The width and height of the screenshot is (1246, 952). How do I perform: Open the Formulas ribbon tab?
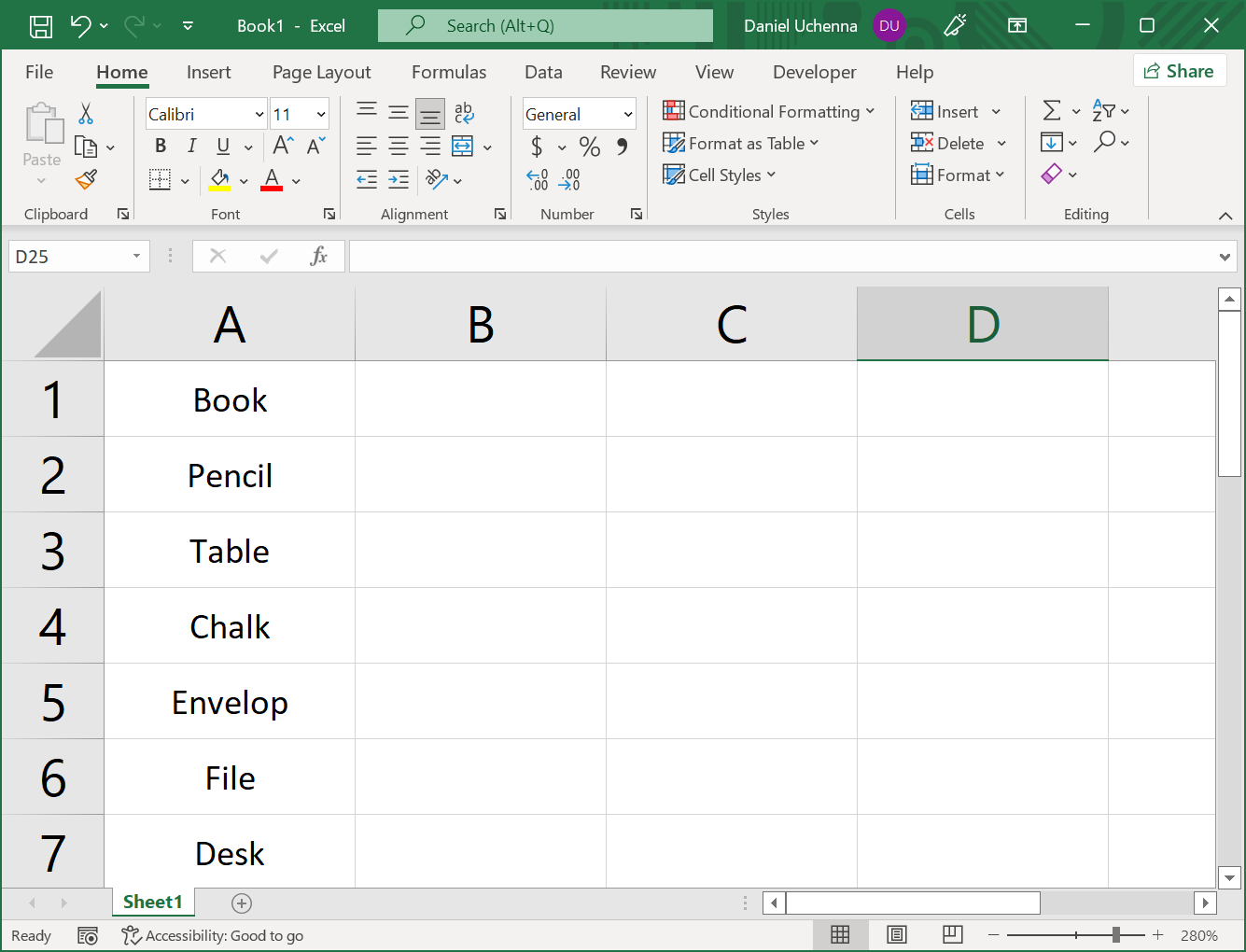(448, 72)
